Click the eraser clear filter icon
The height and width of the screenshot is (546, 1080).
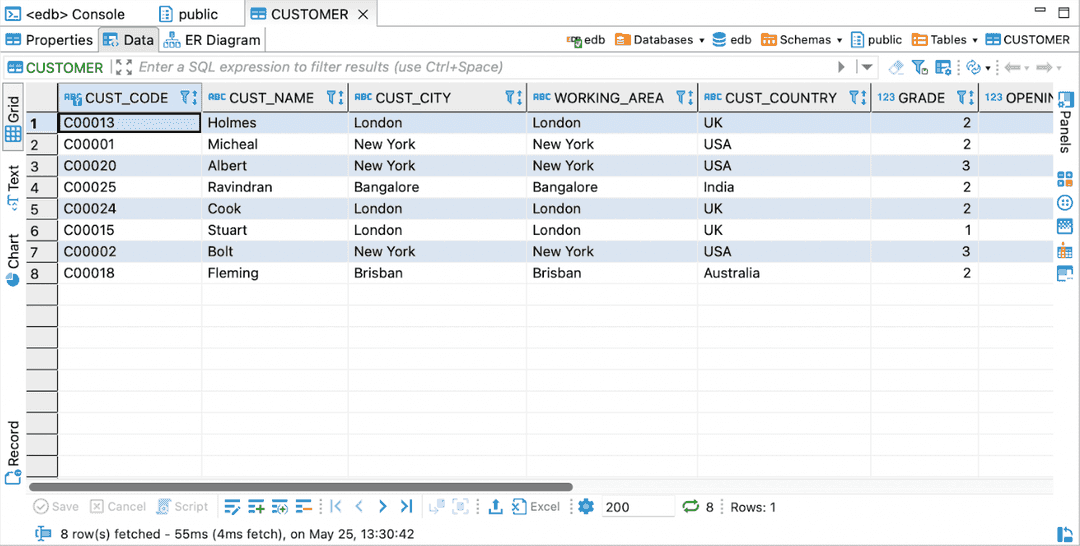[896, 67]
